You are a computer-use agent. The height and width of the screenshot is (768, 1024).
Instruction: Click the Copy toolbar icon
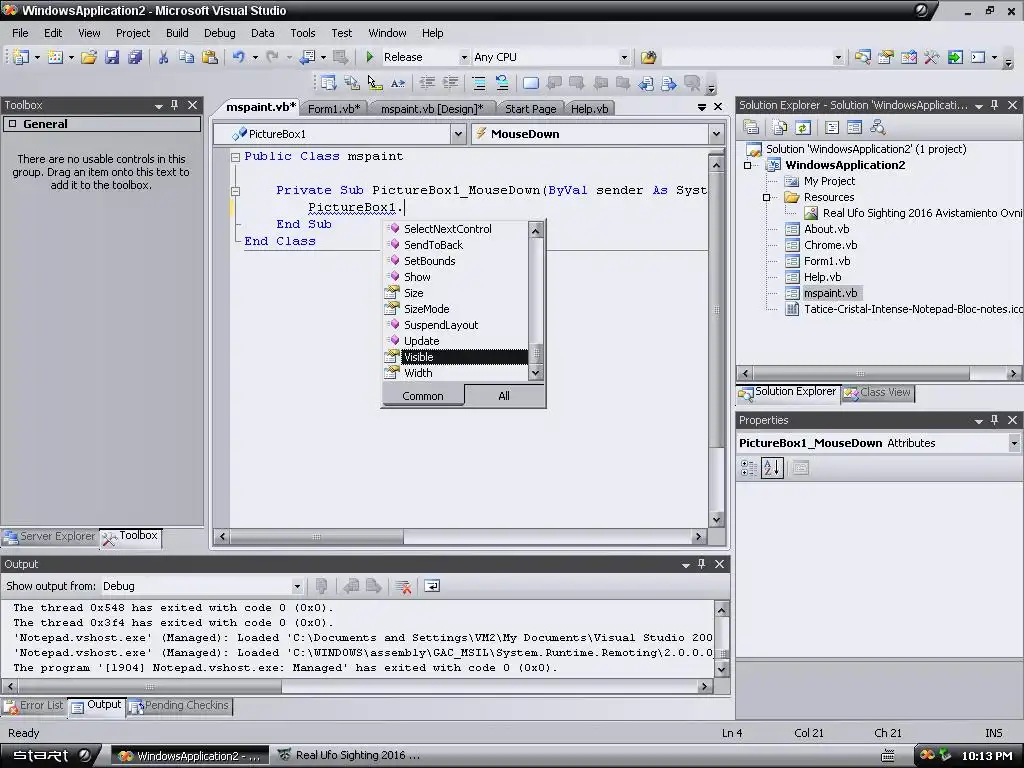tap(186, 57)
